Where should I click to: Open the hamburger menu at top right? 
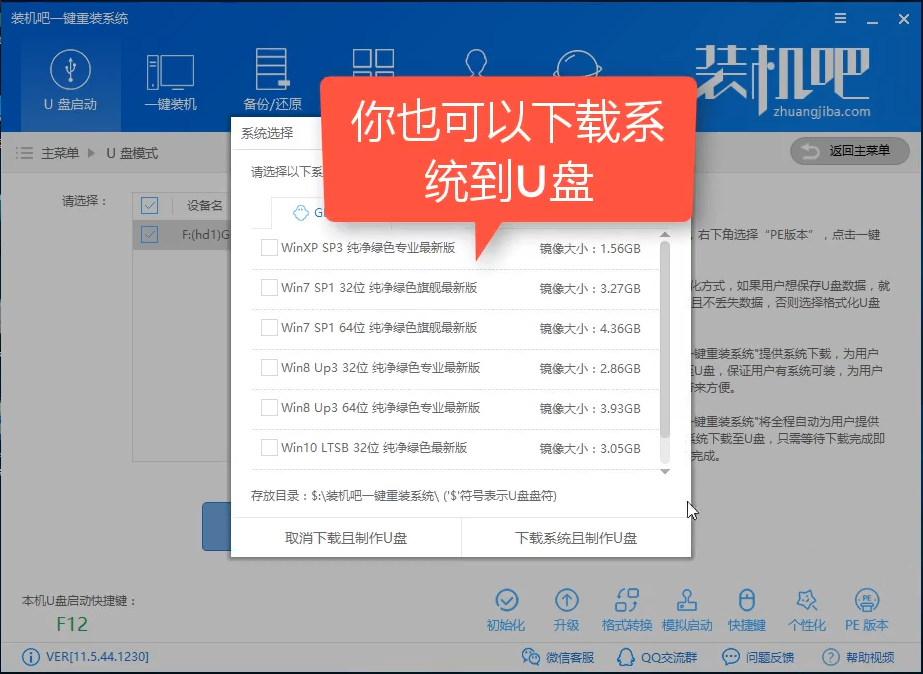point(839,17)
